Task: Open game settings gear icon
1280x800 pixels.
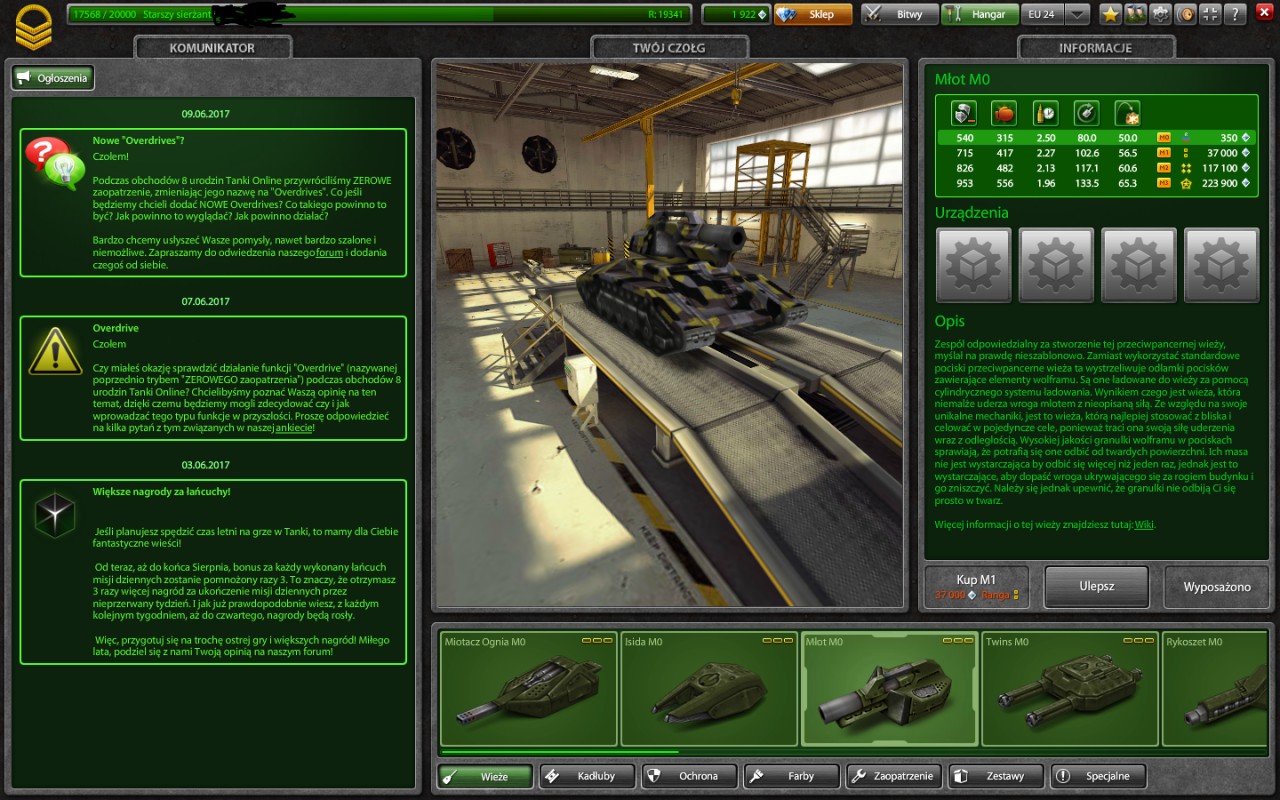Action: 1160,14
